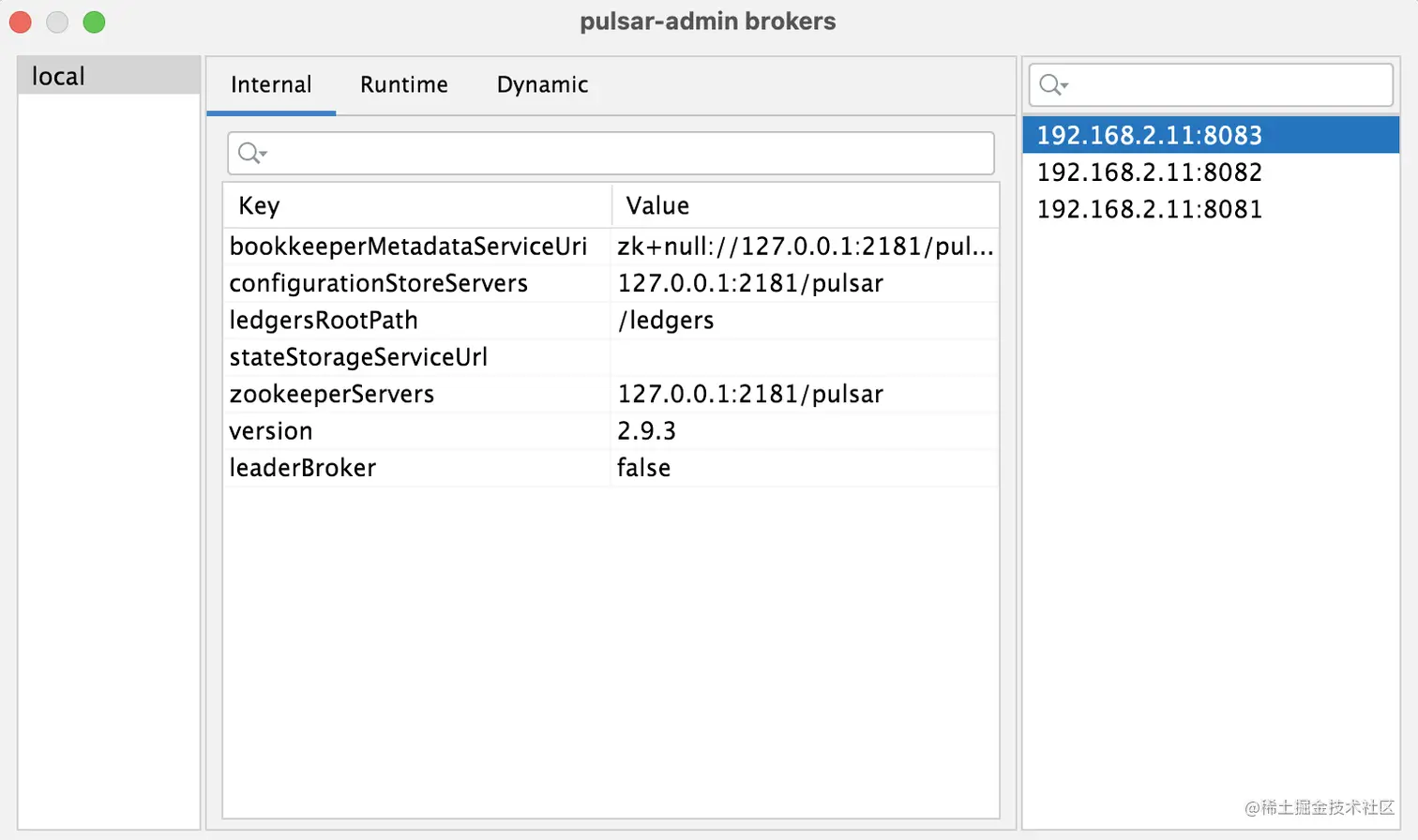The height and width of the screenshot is (840, 1418).
Task: Click the magnifier icon in the key filter field
Action: point(251,153)
